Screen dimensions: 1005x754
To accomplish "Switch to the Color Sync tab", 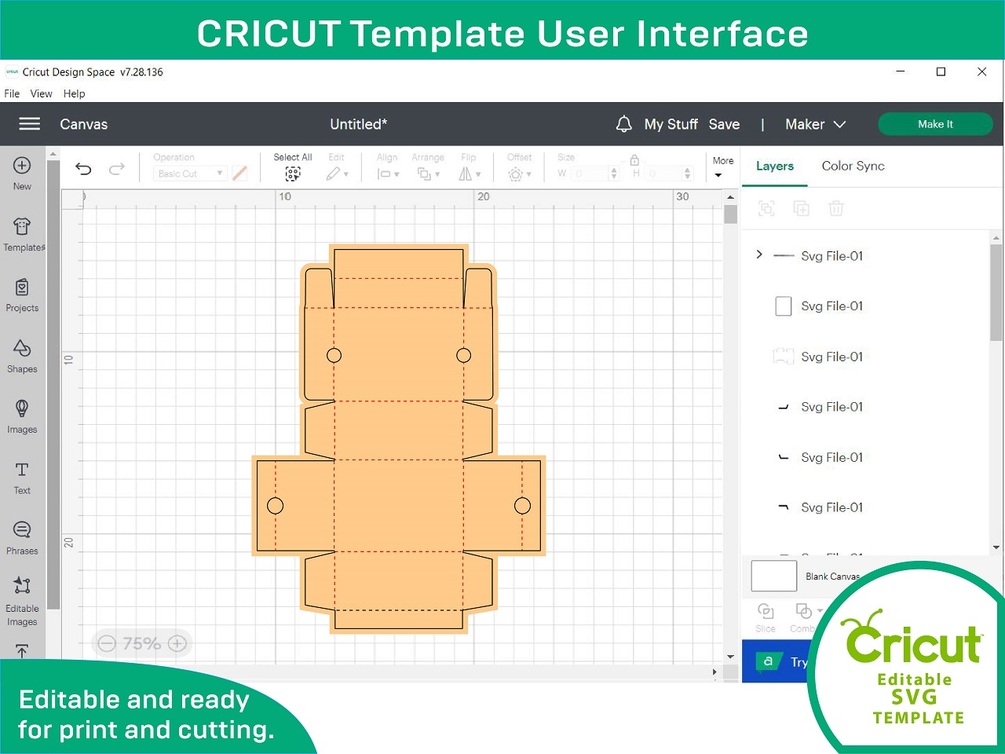I will [853, 166].
